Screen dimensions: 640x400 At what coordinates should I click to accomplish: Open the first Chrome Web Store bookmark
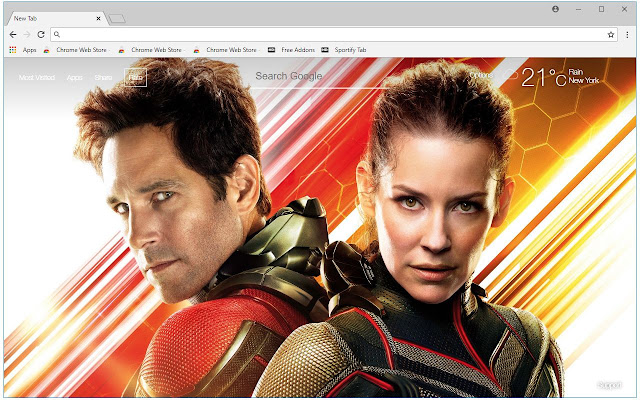76,50
